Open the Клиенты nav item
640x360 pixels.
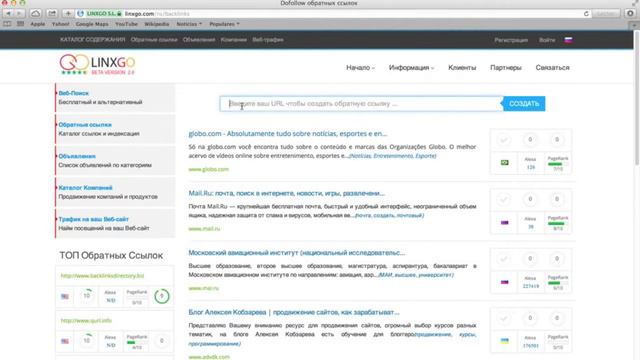(x=462, y=68)
